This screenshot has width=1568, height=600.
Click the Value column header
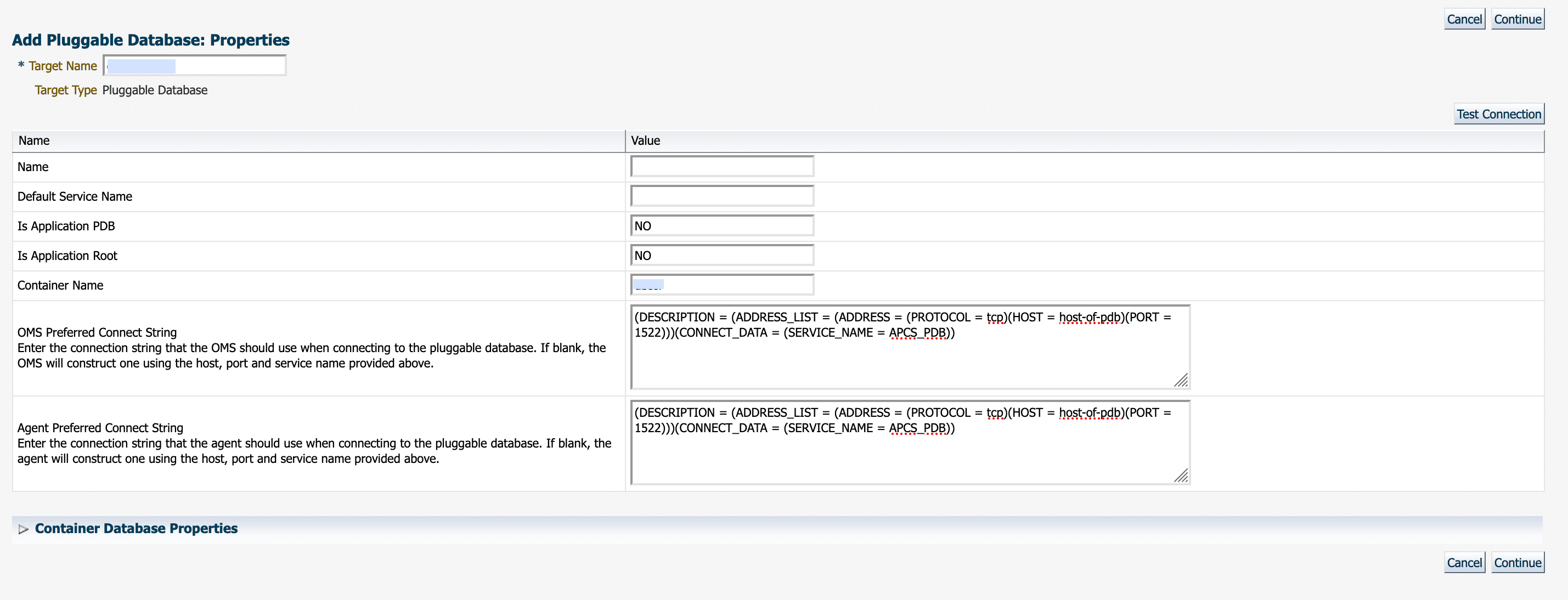(x=645, y=140)
